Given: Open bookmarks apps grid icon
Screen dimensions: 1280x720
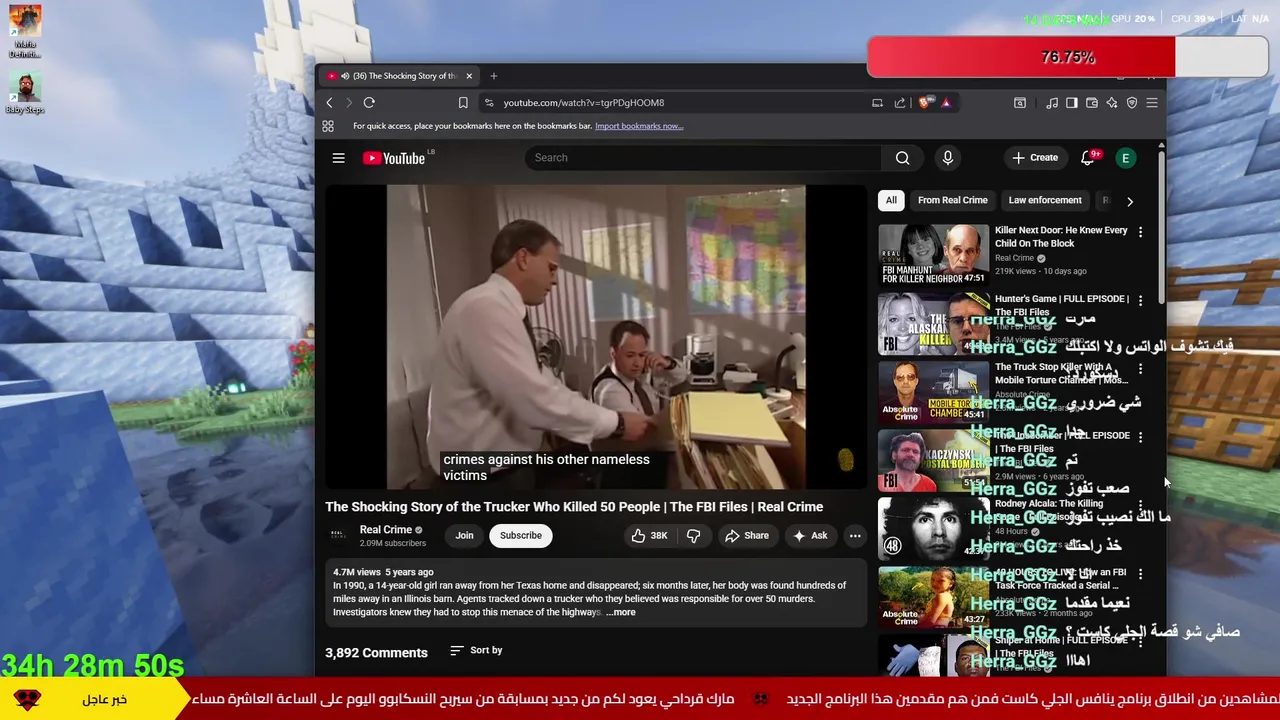Looking at the screenshot, I should pos(328,126).
